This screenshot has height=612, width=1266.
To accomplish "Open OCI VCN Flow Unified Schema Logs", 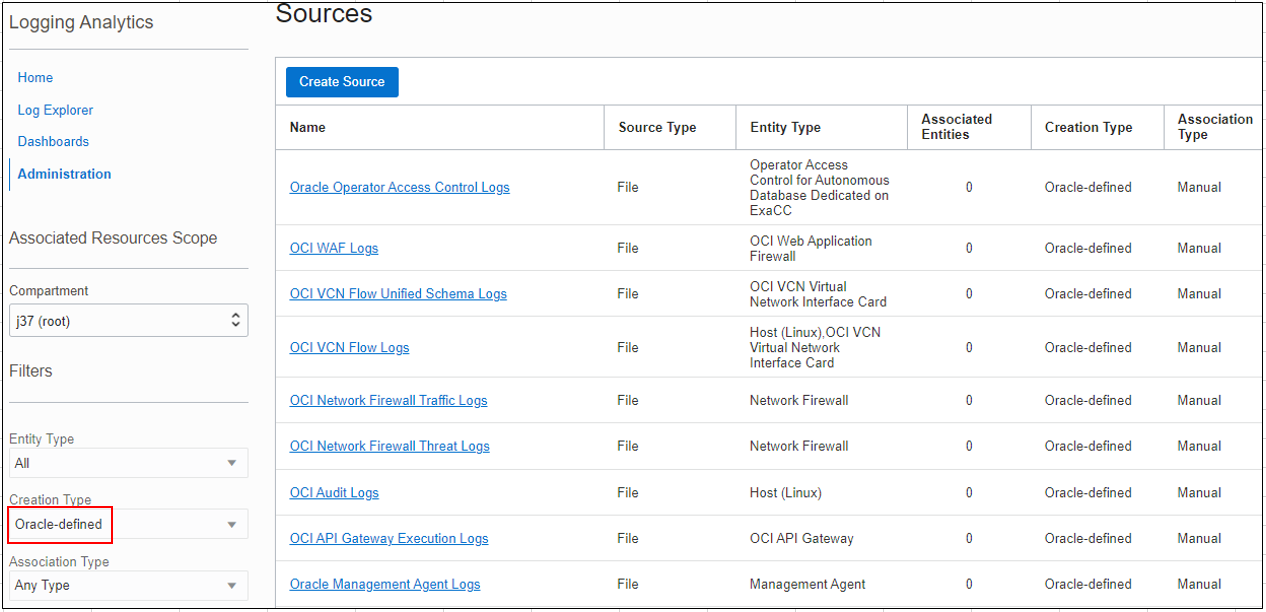I will (x=398, y=294).
